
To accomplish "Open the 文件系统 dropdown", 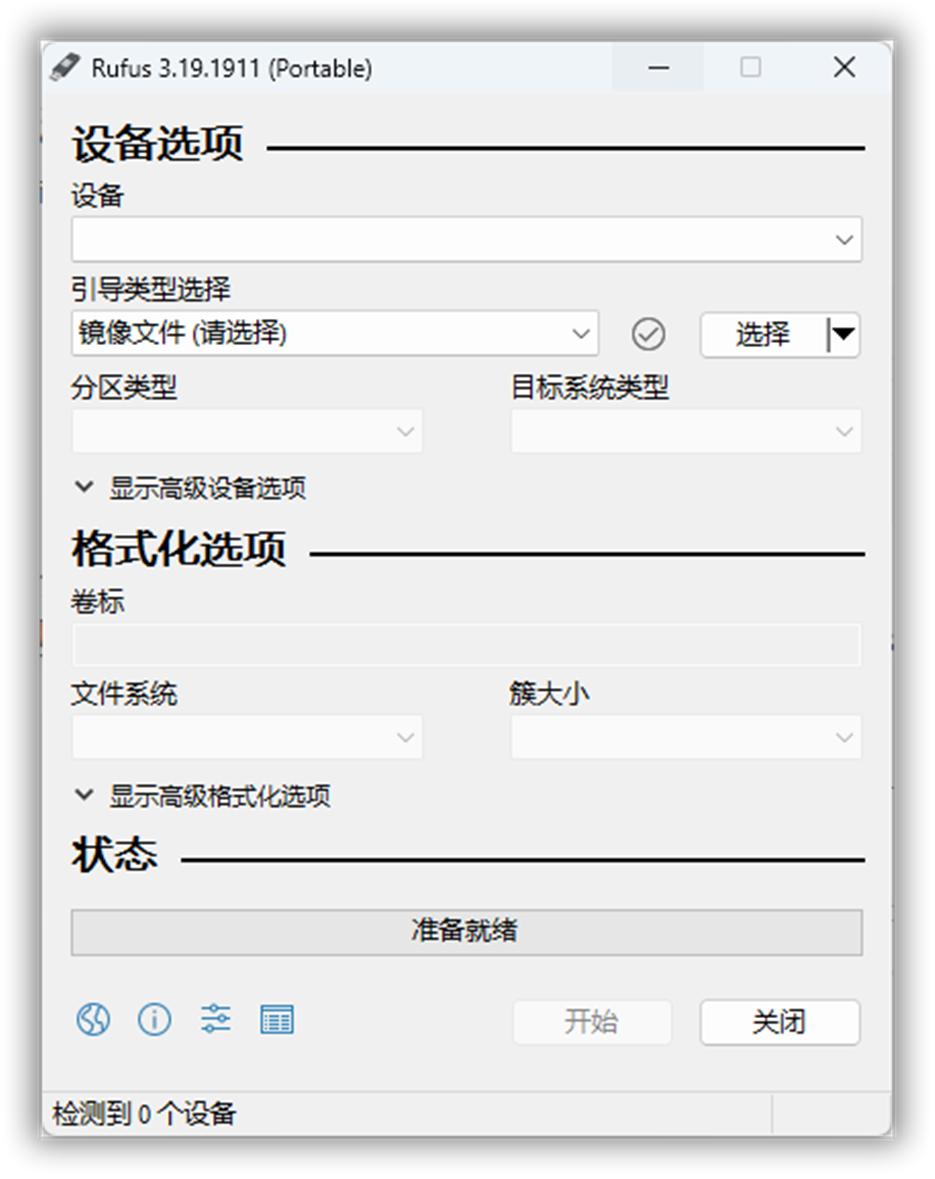I will (x=246, y=736).
